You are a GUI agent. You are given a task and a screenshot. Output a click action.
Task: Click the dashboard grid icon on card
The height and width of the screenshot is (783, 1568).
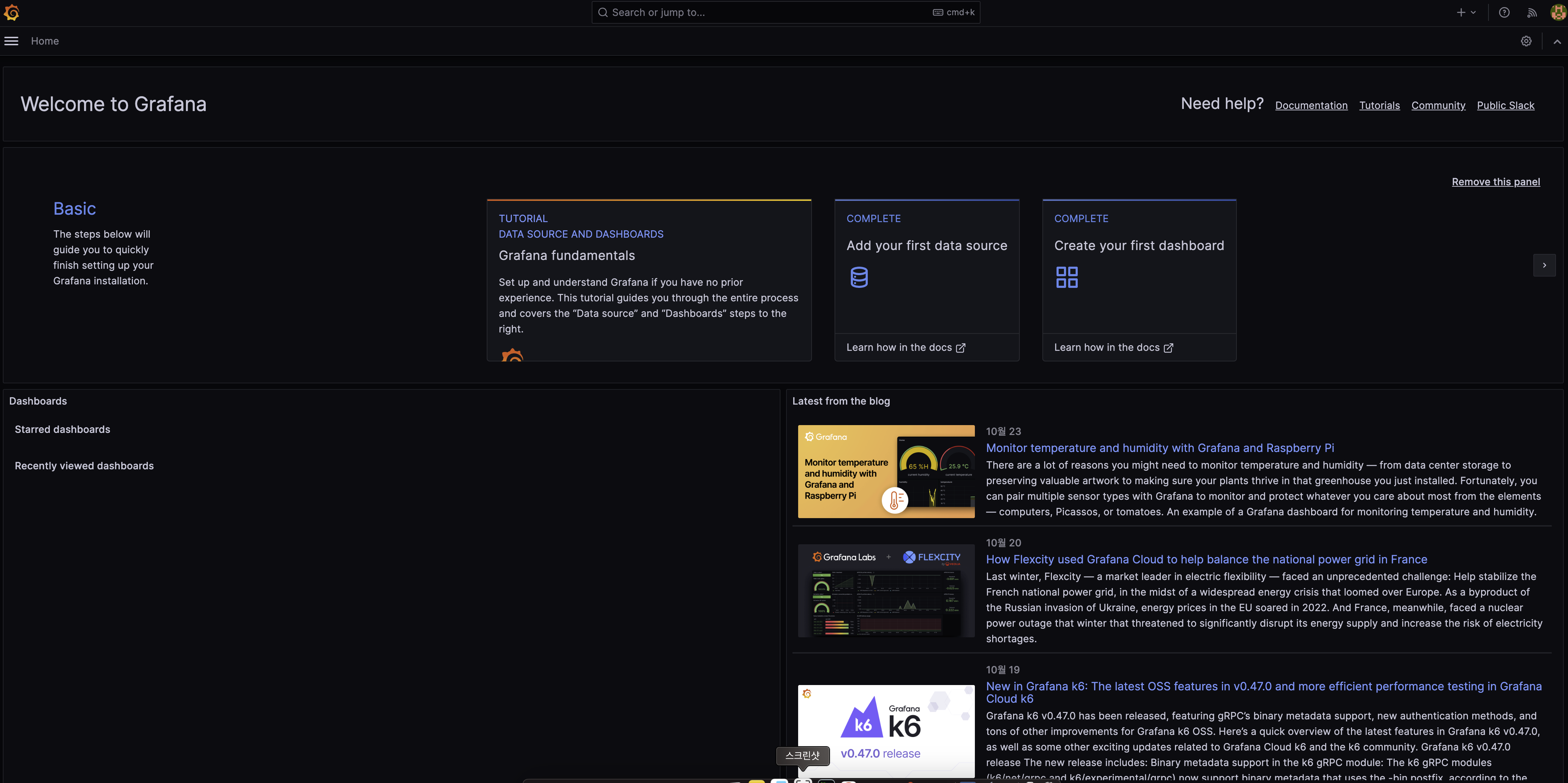point(1066,277)
